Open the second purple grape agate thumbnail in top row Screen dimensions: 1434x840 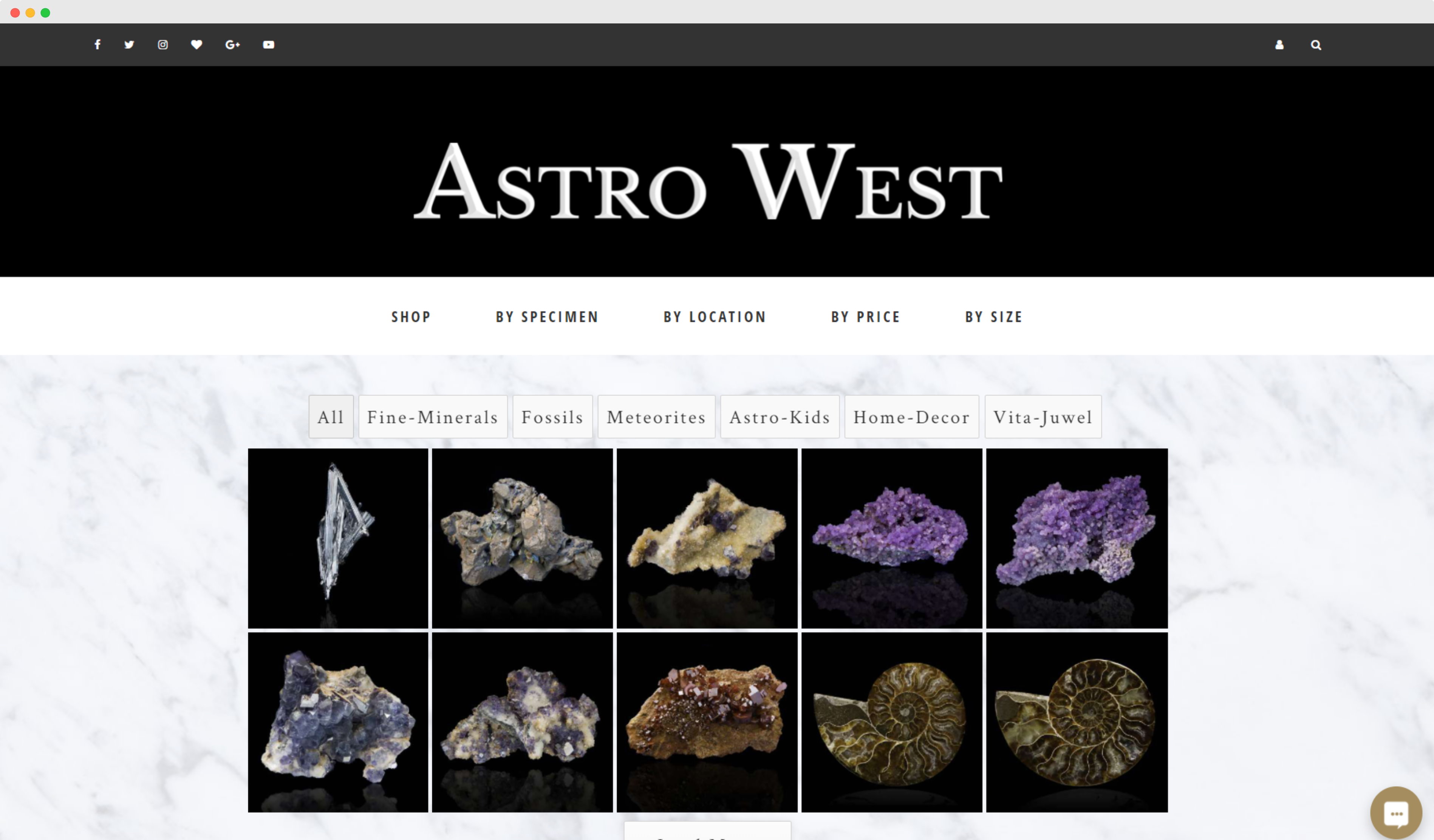pos(1077,538)
